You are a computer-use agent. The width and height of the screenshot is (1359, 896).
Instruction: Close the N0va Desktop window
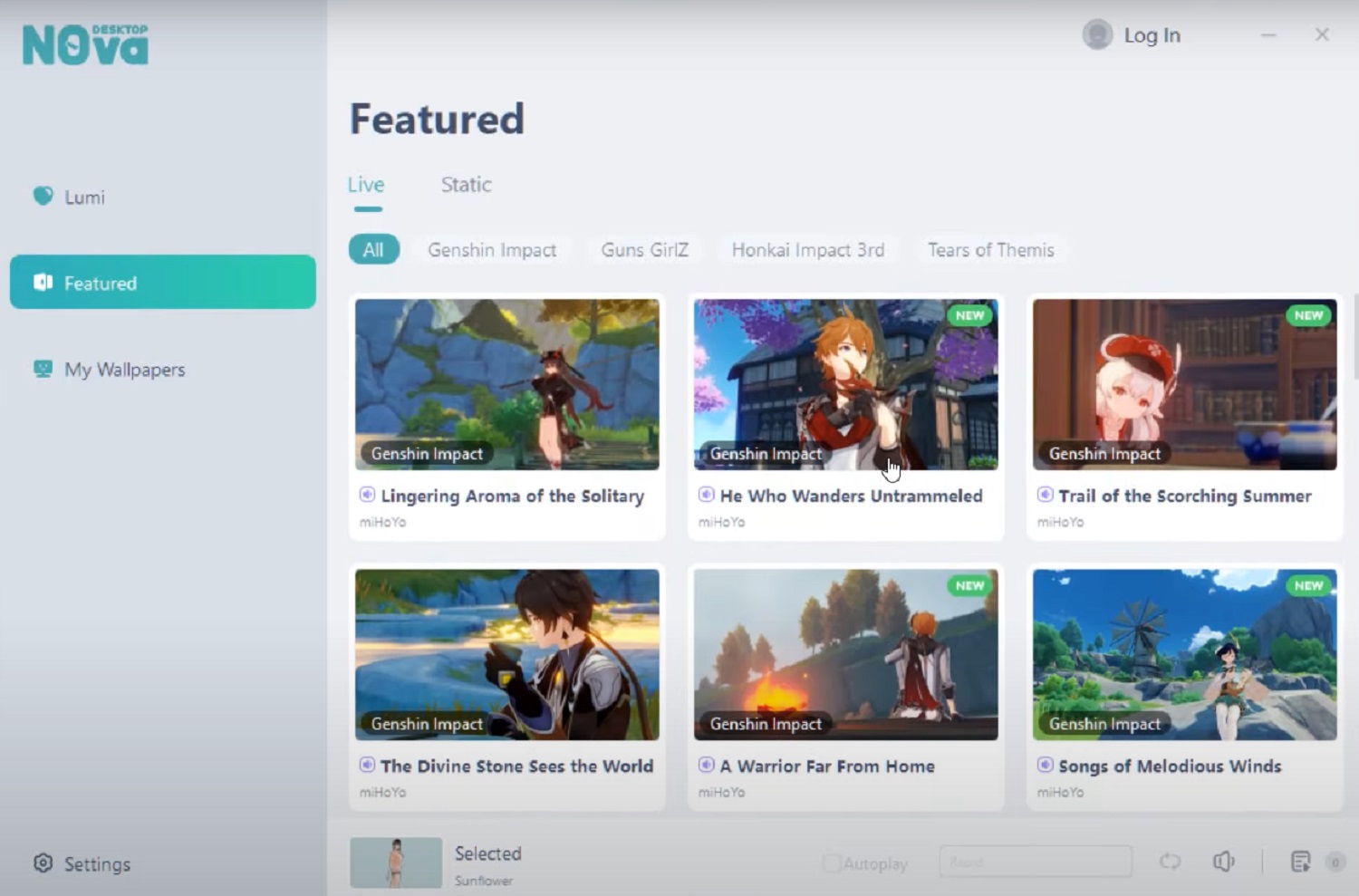click(x=1322, y=34)
